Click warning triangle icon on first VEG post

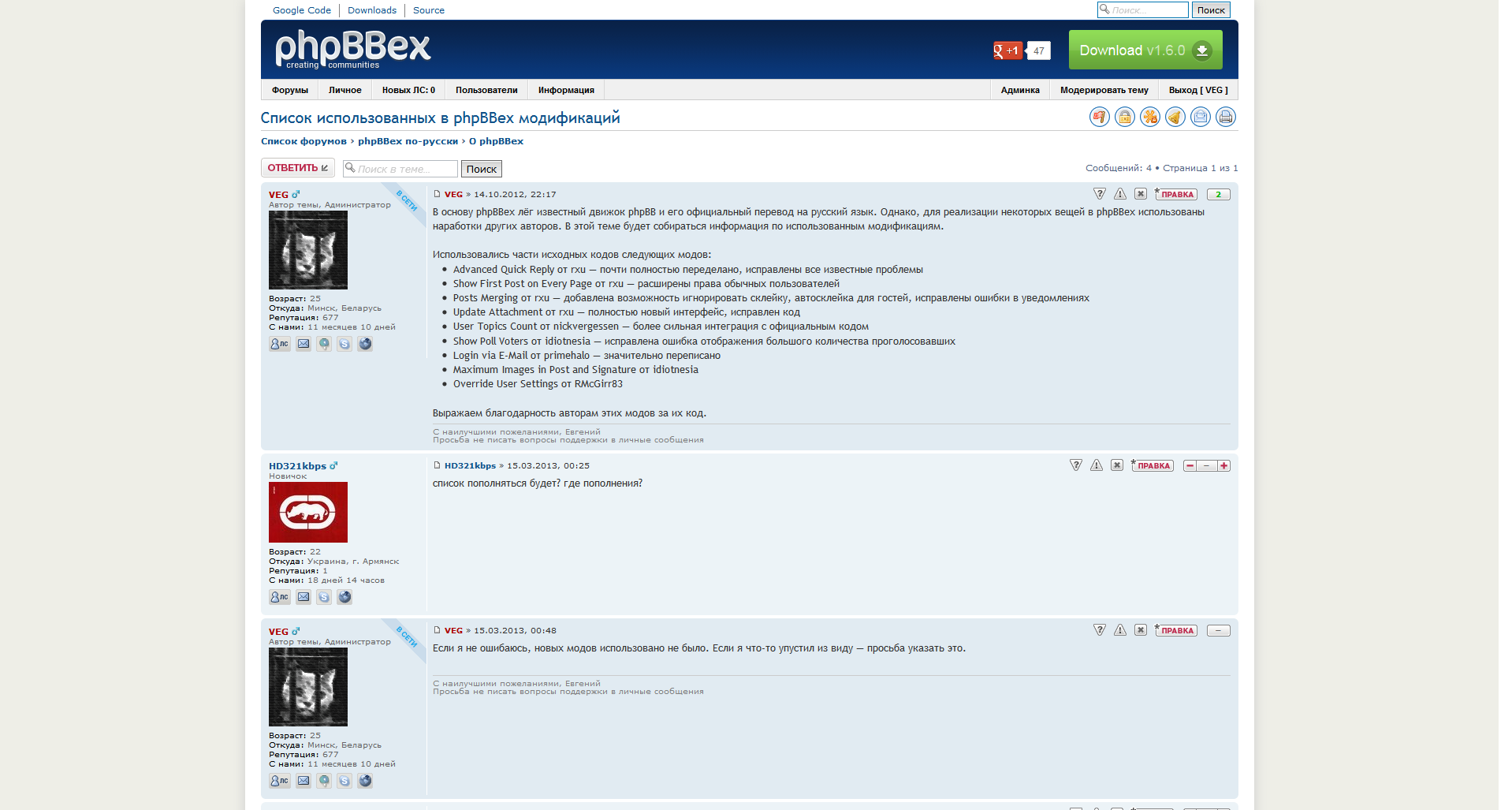tap(1120, 194)
